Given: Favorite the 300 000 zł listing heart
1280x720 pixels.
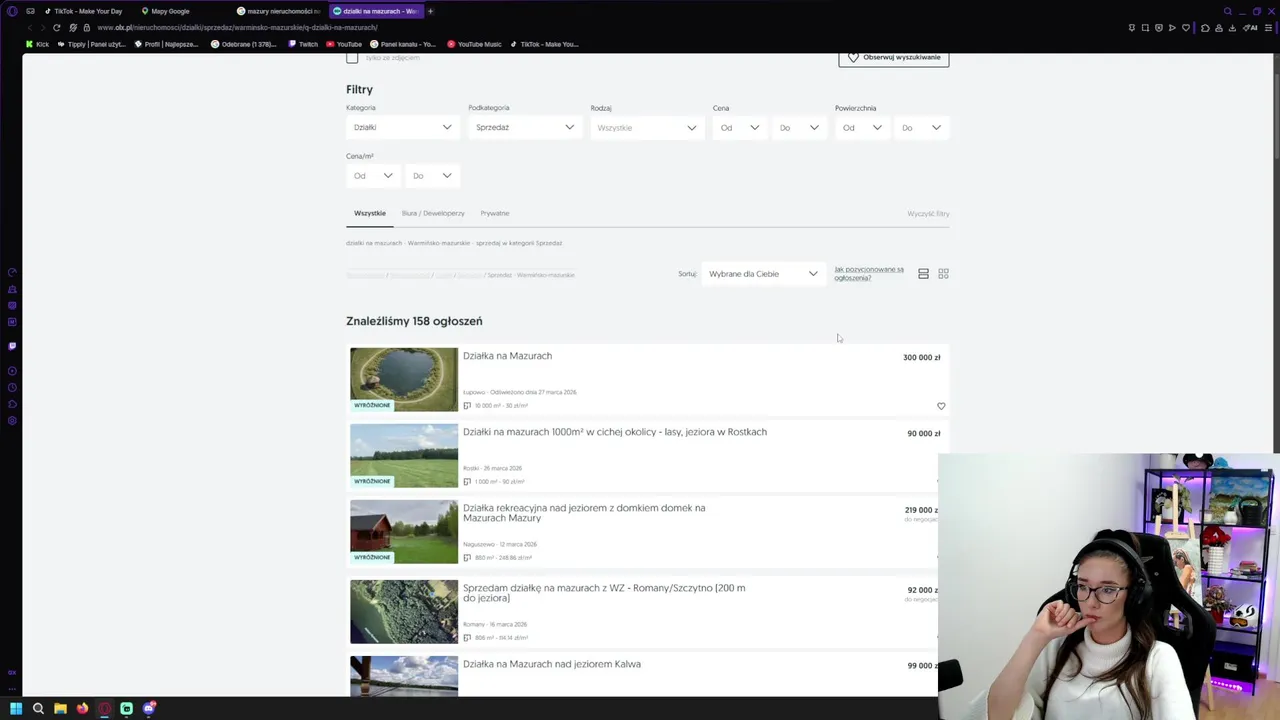Looking at the screenshot, I should point(941,406).
